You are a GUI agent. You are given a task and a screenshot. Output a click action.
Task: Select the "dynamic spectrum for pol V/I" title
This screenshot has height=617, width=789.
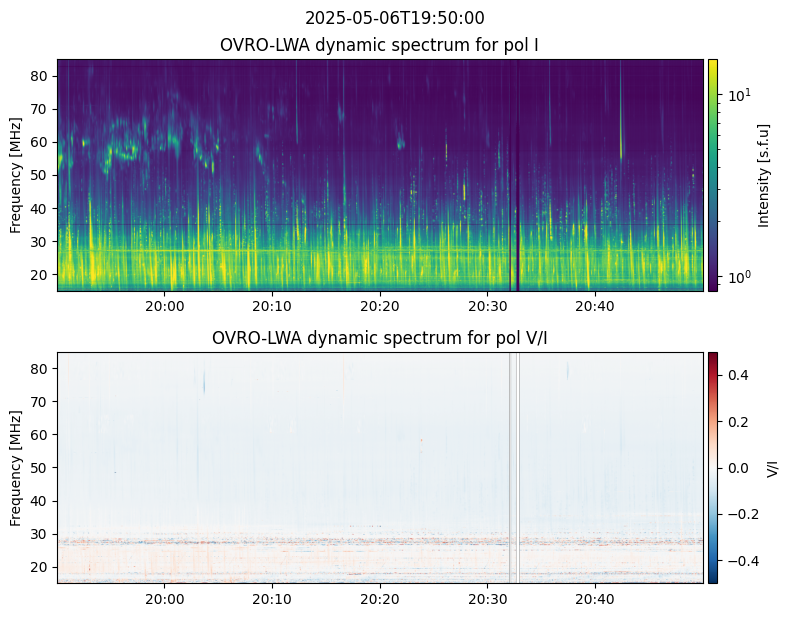click(379, 338)
